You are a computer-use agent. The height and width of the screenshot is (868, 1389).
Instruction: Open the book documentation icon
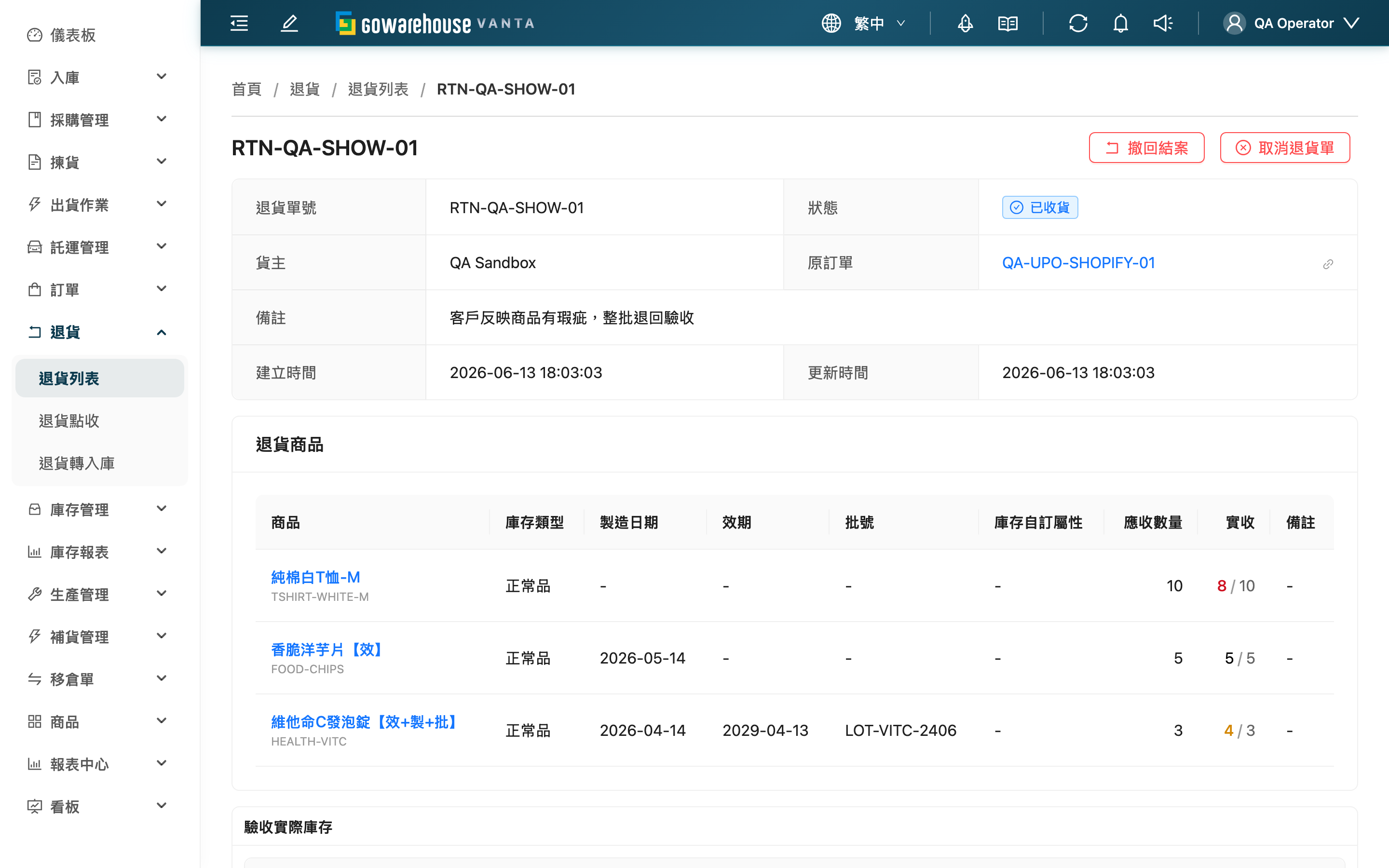point(1008,24)
